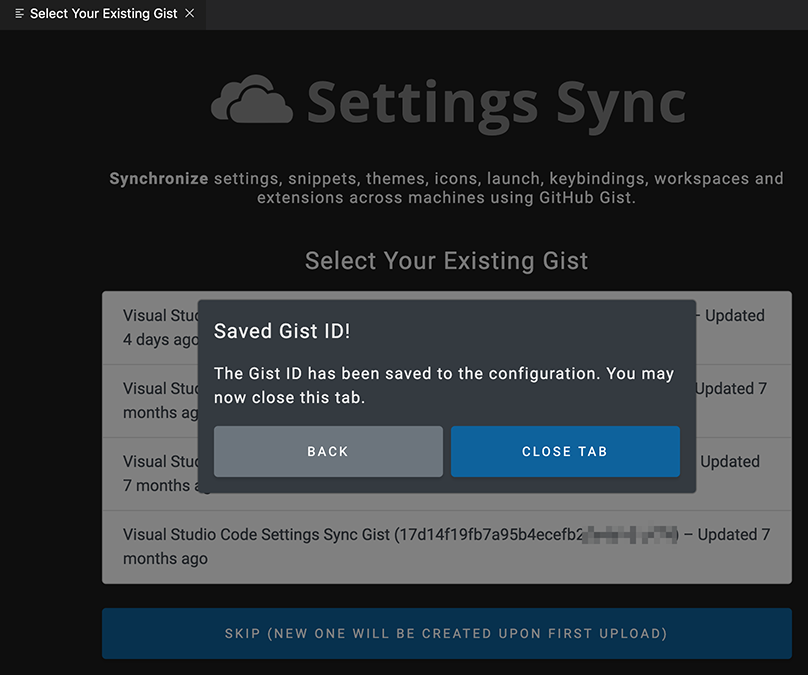
Task: Choose the second gist entry in the list
Action: [x=150, y=400]
